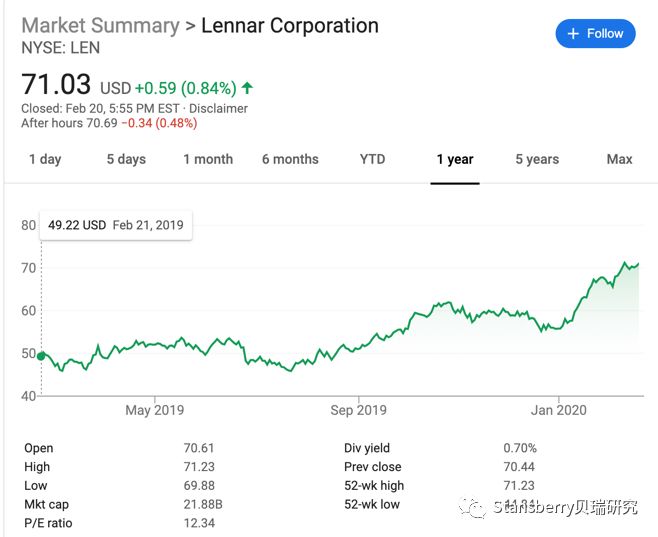Click the Lennar Corporation title

(290, 25)
